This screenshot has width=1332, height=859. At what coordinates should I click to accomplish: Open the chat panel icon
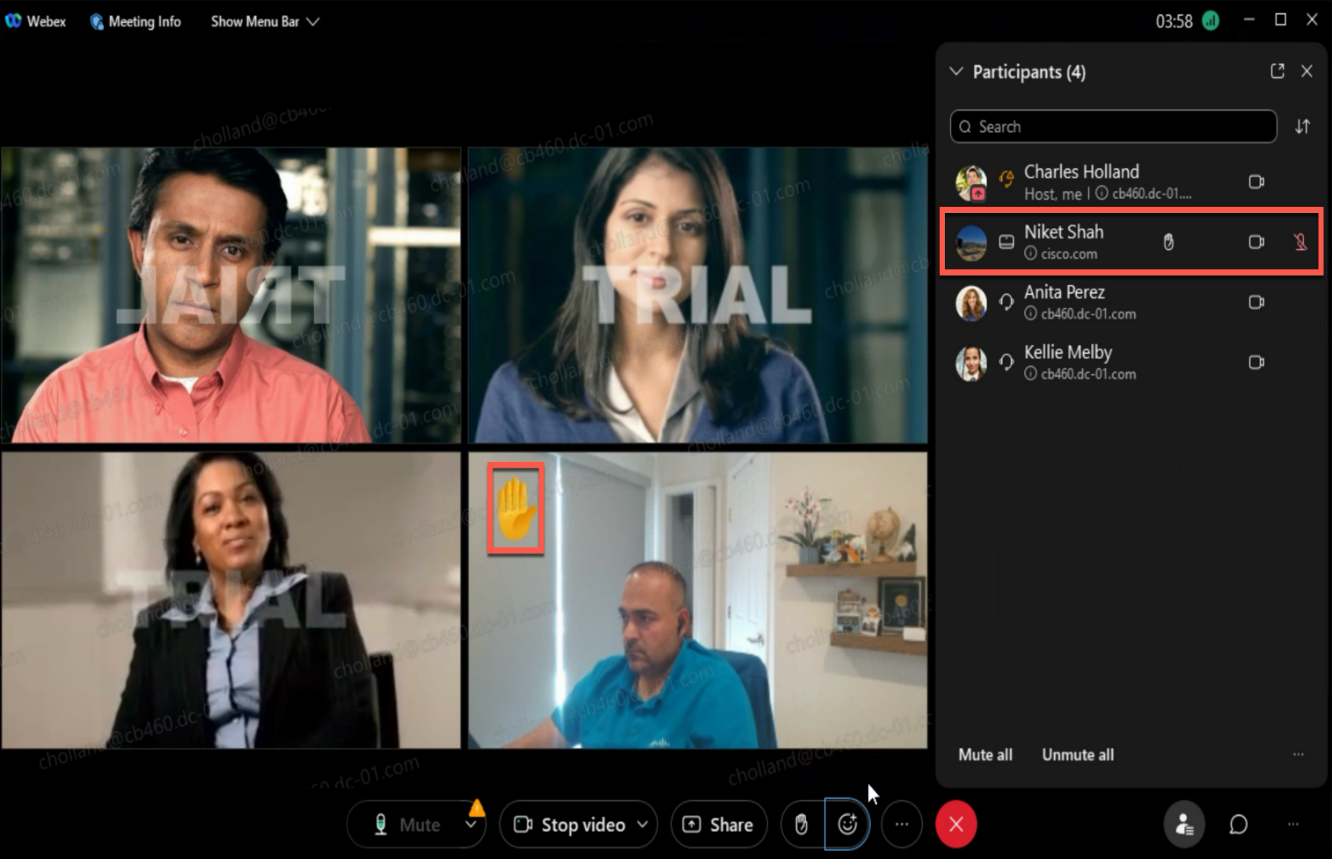coord(1238,825)
